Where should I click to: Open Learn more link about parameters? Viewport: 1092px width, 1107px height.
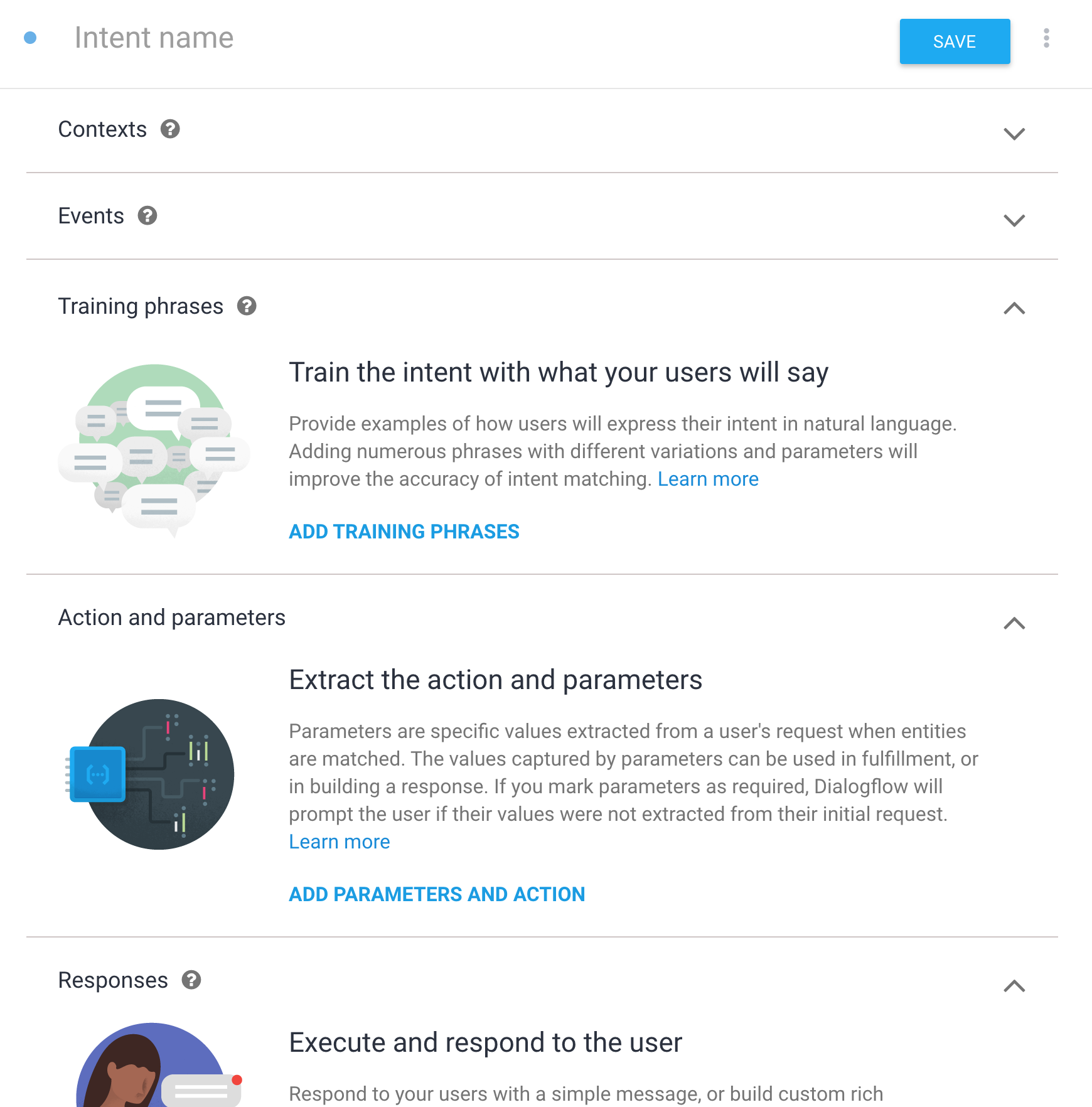(x=340, y=842)
